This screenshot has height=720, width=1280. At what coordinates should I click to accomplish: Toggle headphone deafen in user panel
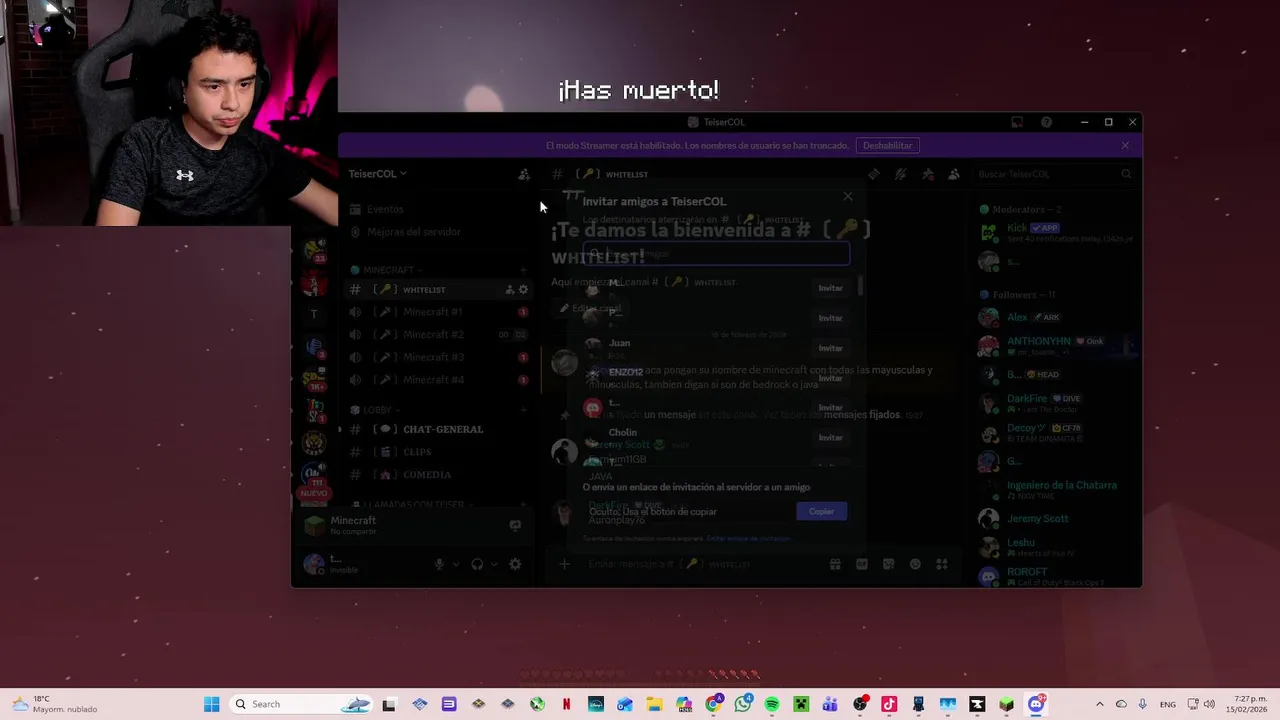click(x=477, y=565)
